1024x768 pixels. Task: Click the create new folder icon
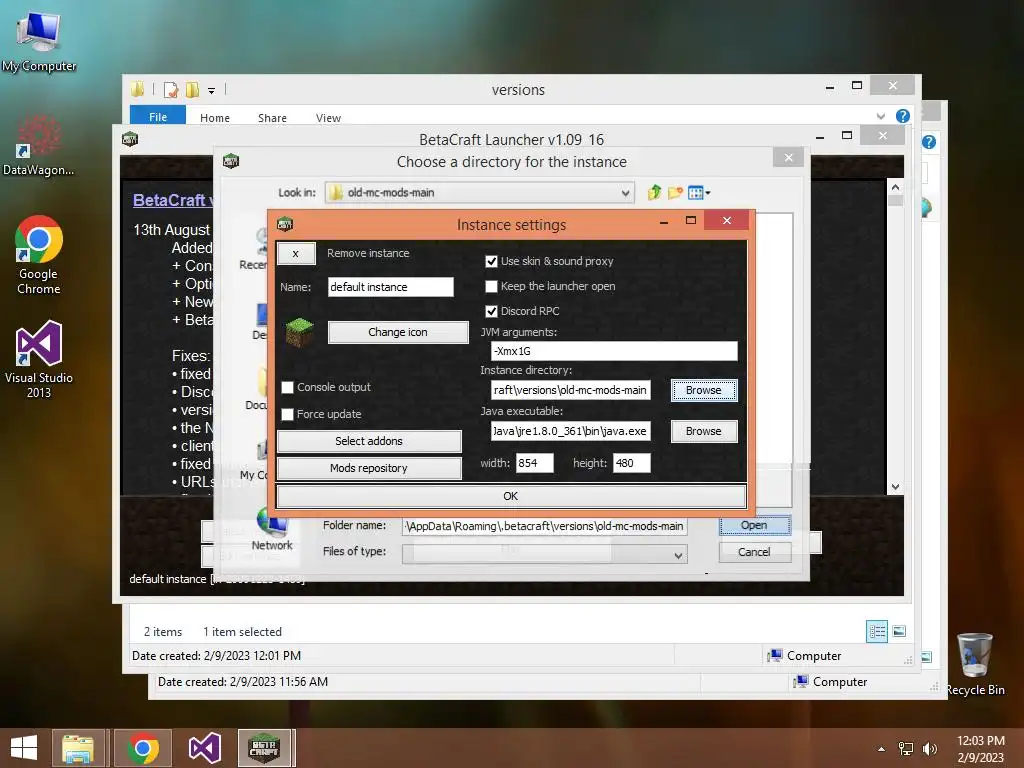(675, 193)
